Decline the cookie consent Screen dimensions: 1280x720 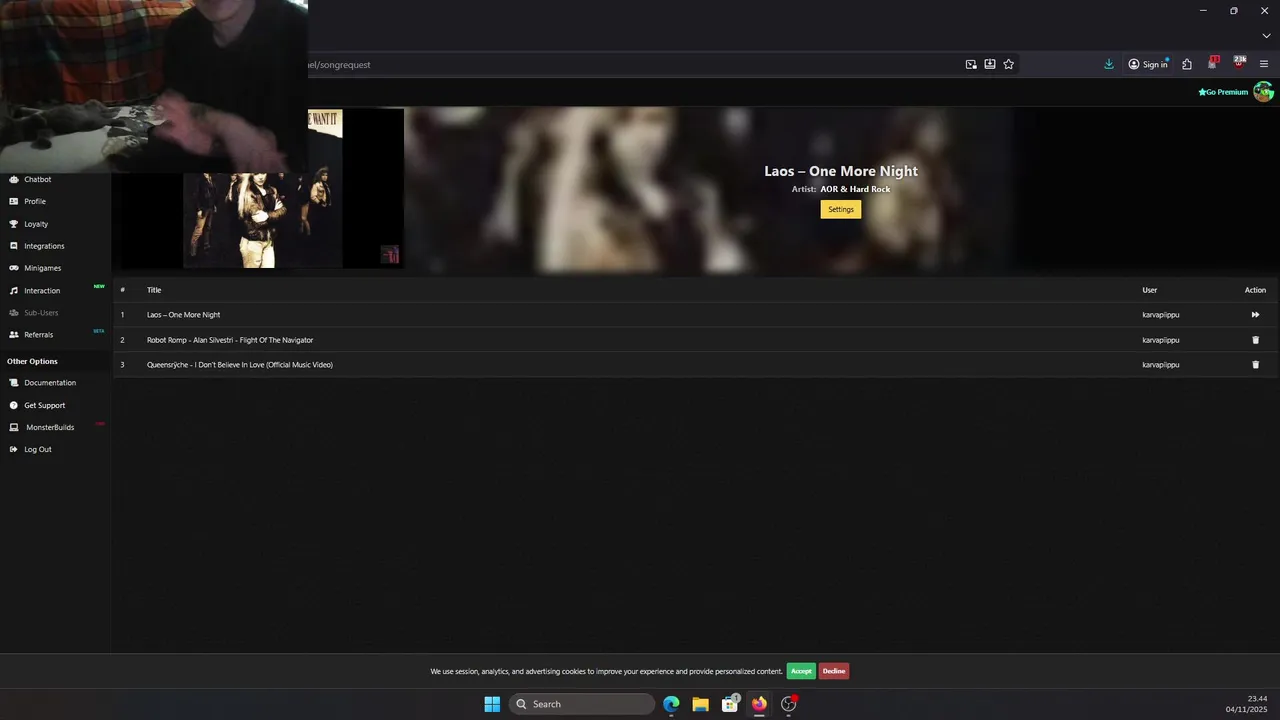tap(834, 671)
